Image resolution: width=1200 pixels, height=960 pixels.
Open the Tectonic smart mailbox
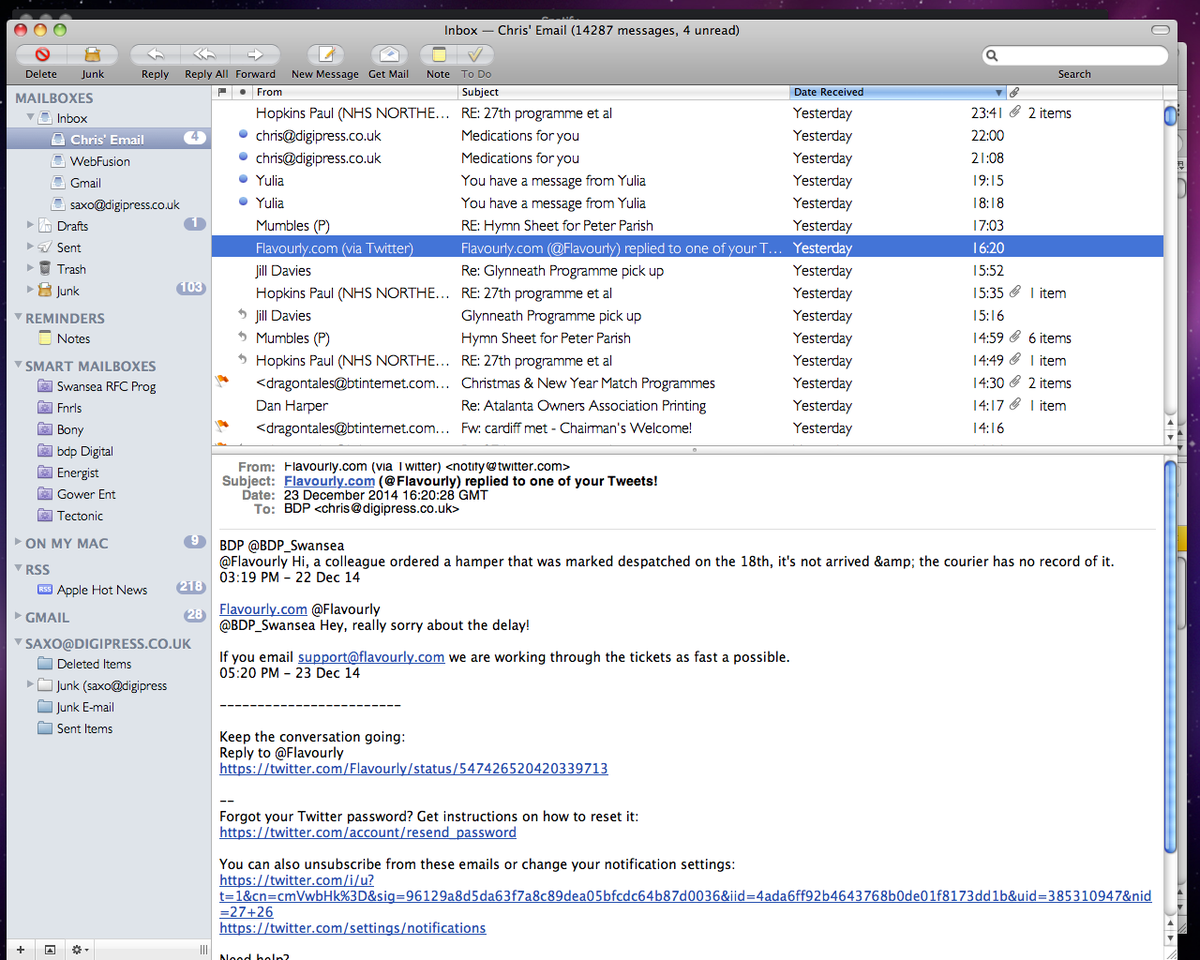80,516
